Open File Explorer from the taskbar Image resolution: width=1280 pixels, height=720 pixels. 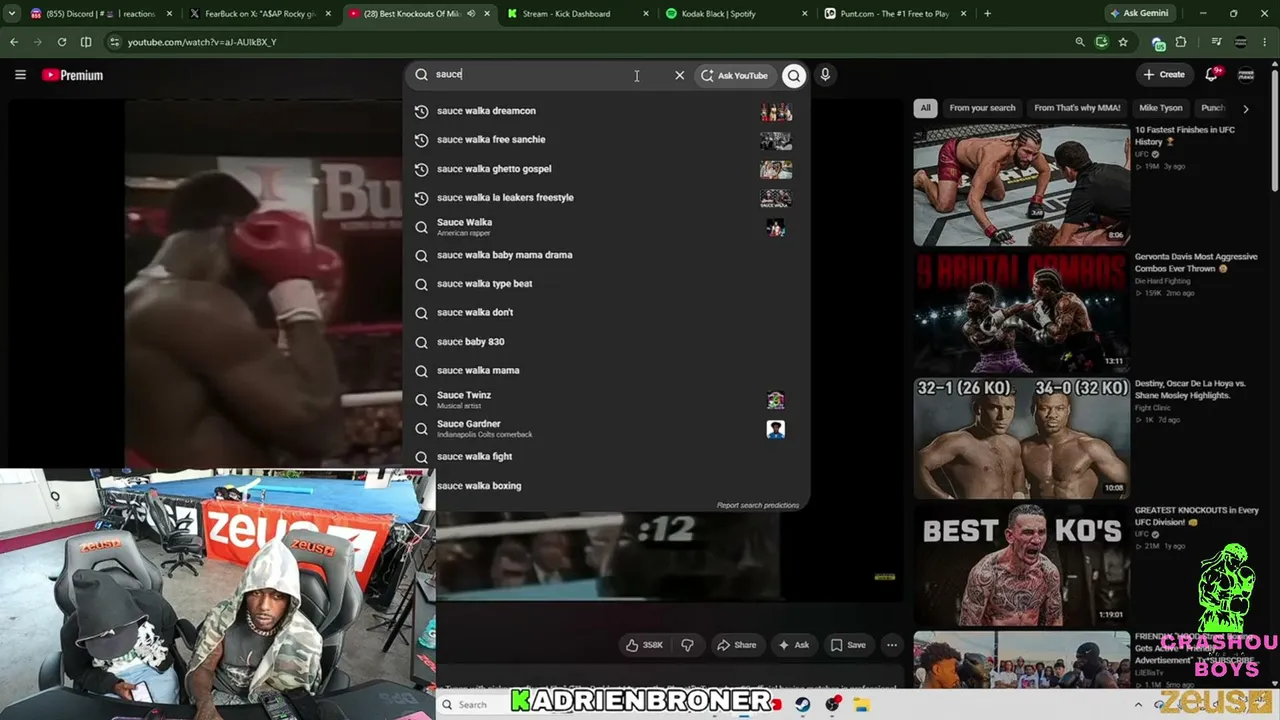click(x=861, y=705)
